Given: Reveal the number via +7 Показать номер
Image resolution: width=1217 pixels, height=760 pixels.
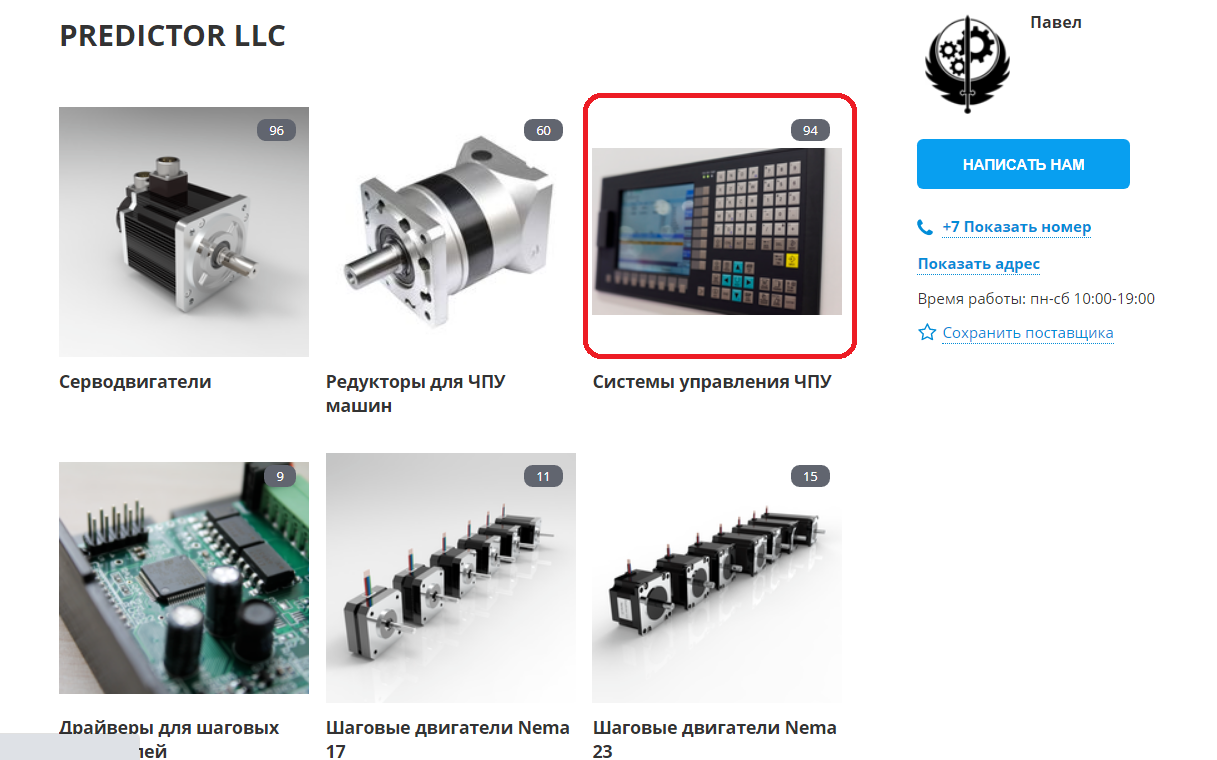Looking at the screenshot, I should [x=1016, y=227].
